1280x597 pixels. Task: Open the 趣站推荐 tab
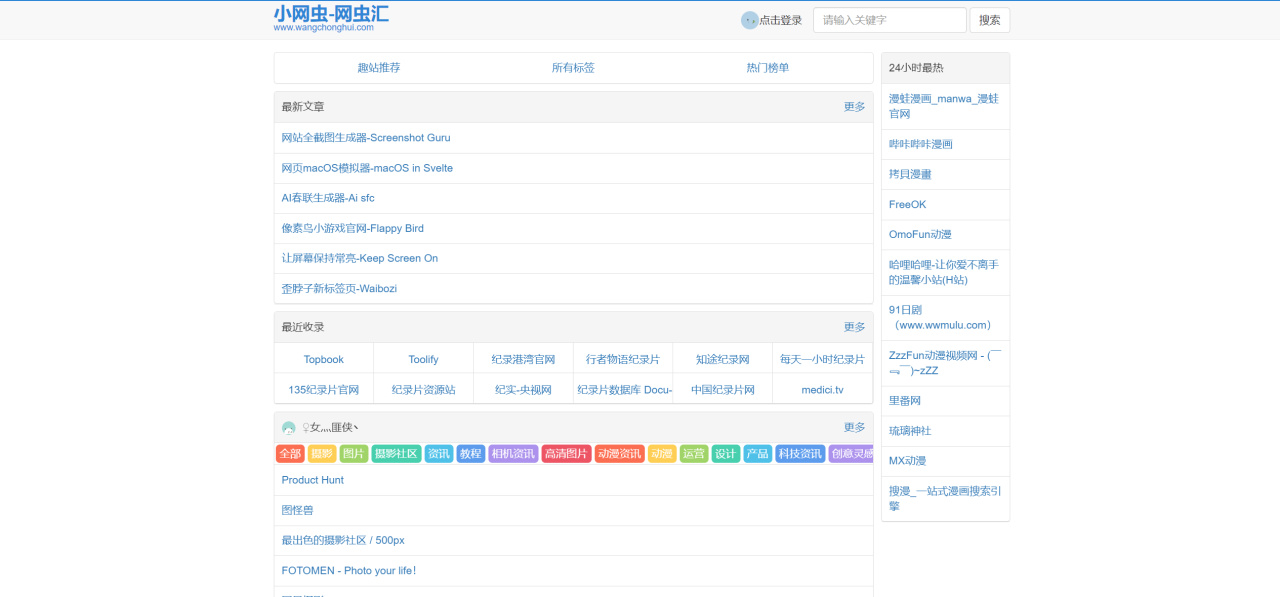coord(379,68)
